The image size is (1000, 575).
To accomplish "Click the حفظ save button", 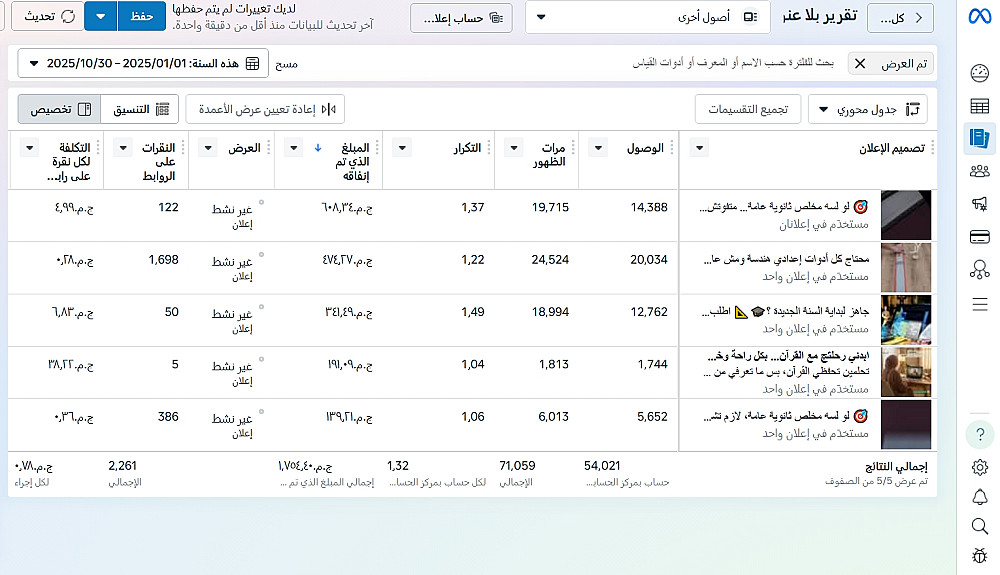I will [142, 16].
